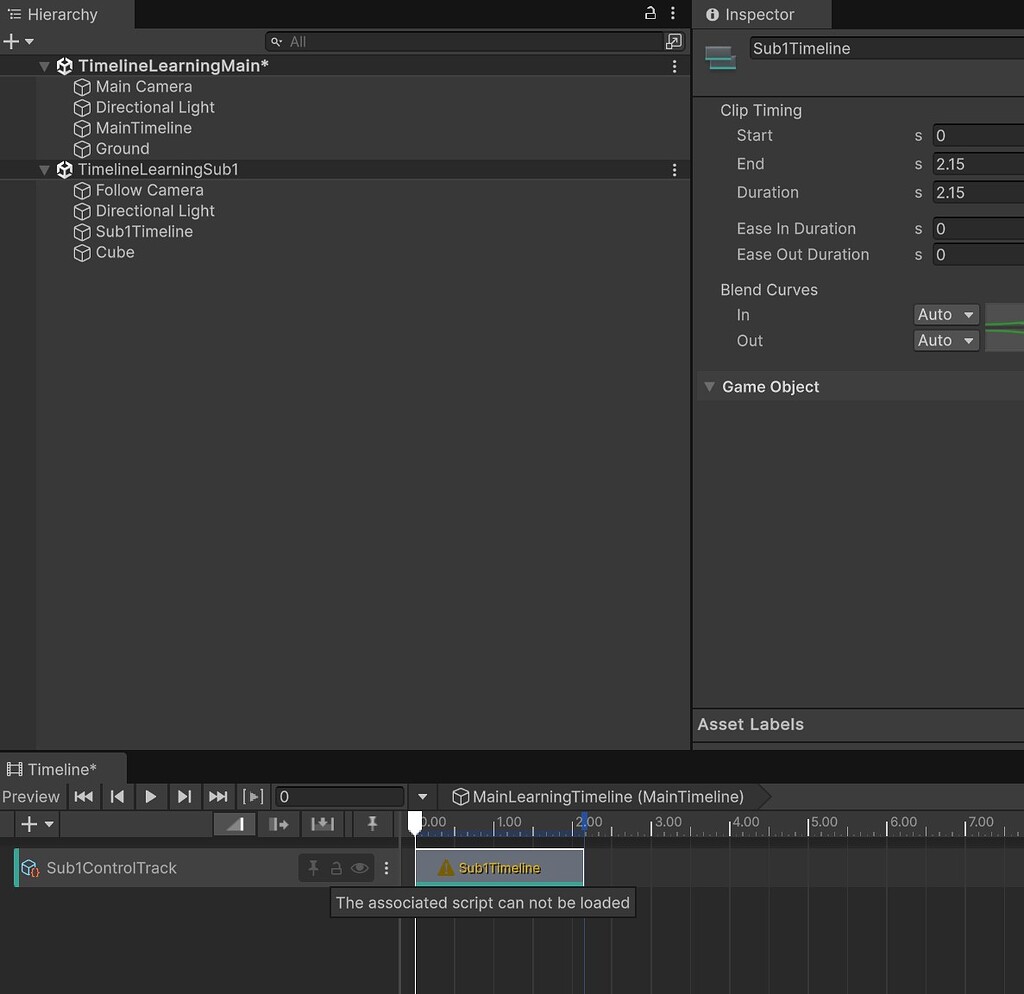The height and width of the screenshot is (994, 1024).
Task: Toggle Preview mode in Timeline
Action: point(31,796)
